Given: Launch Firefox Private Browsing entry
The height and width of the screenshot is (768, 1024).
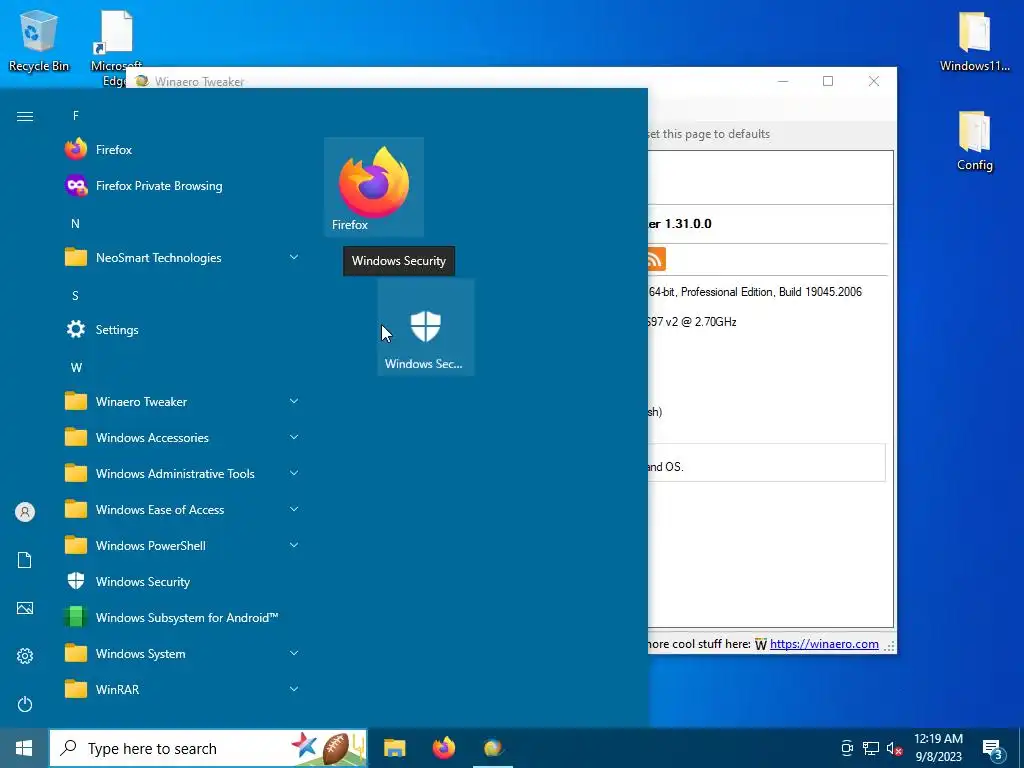Looking at the screenshot, I should [183, 186].
